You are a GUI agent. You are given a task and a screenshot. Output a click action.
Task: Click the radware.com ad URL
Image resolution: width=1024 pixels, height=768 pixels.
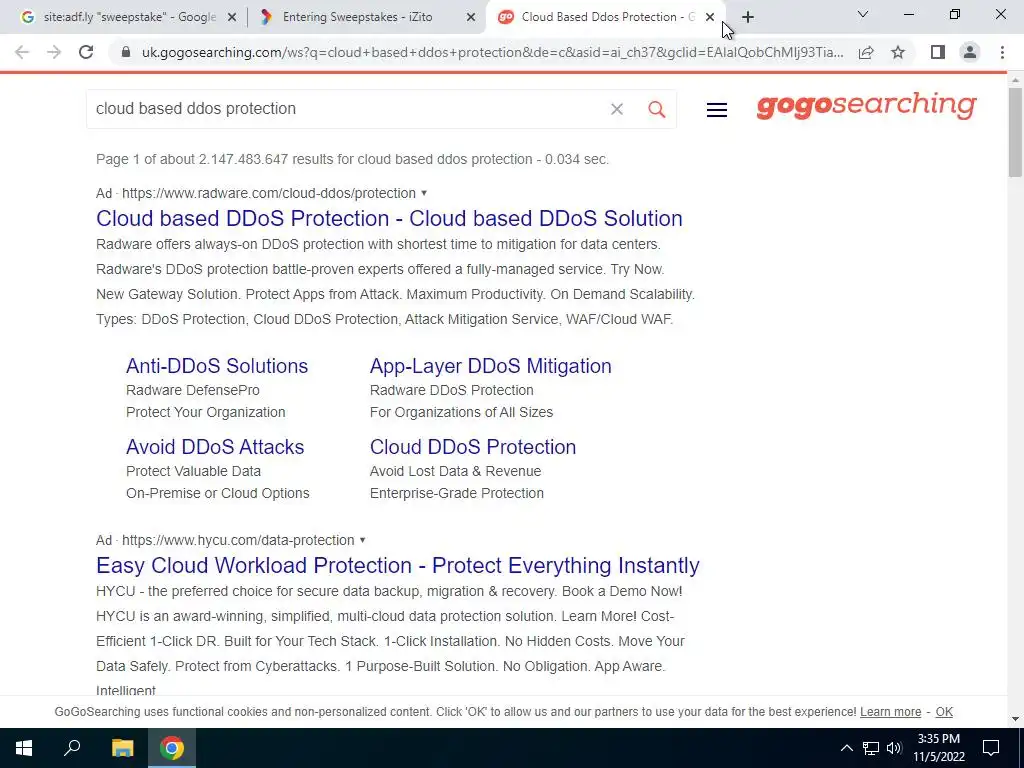(269, 193)
